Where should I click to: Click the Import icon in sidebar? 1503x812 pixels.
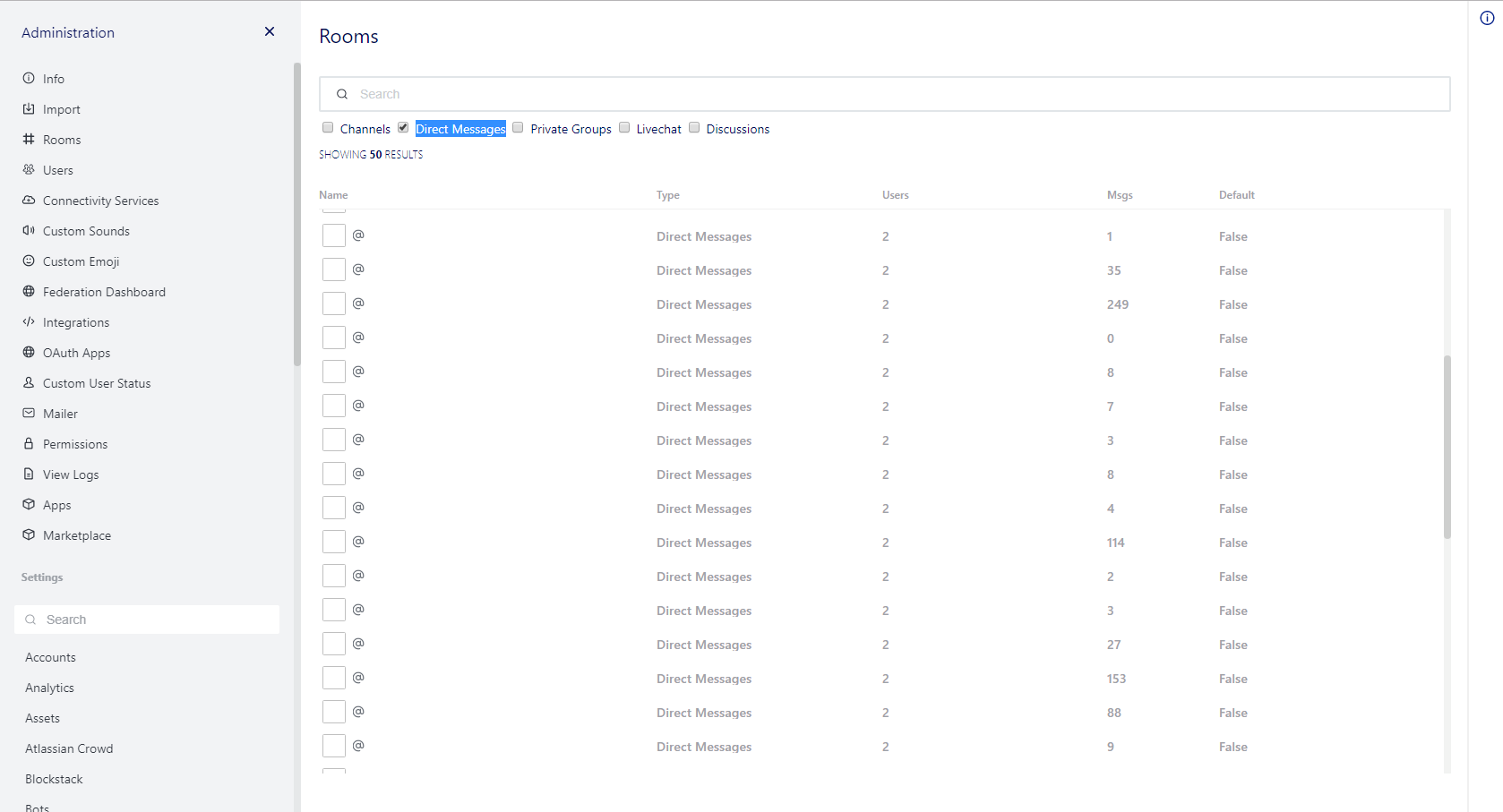point(29,108)
